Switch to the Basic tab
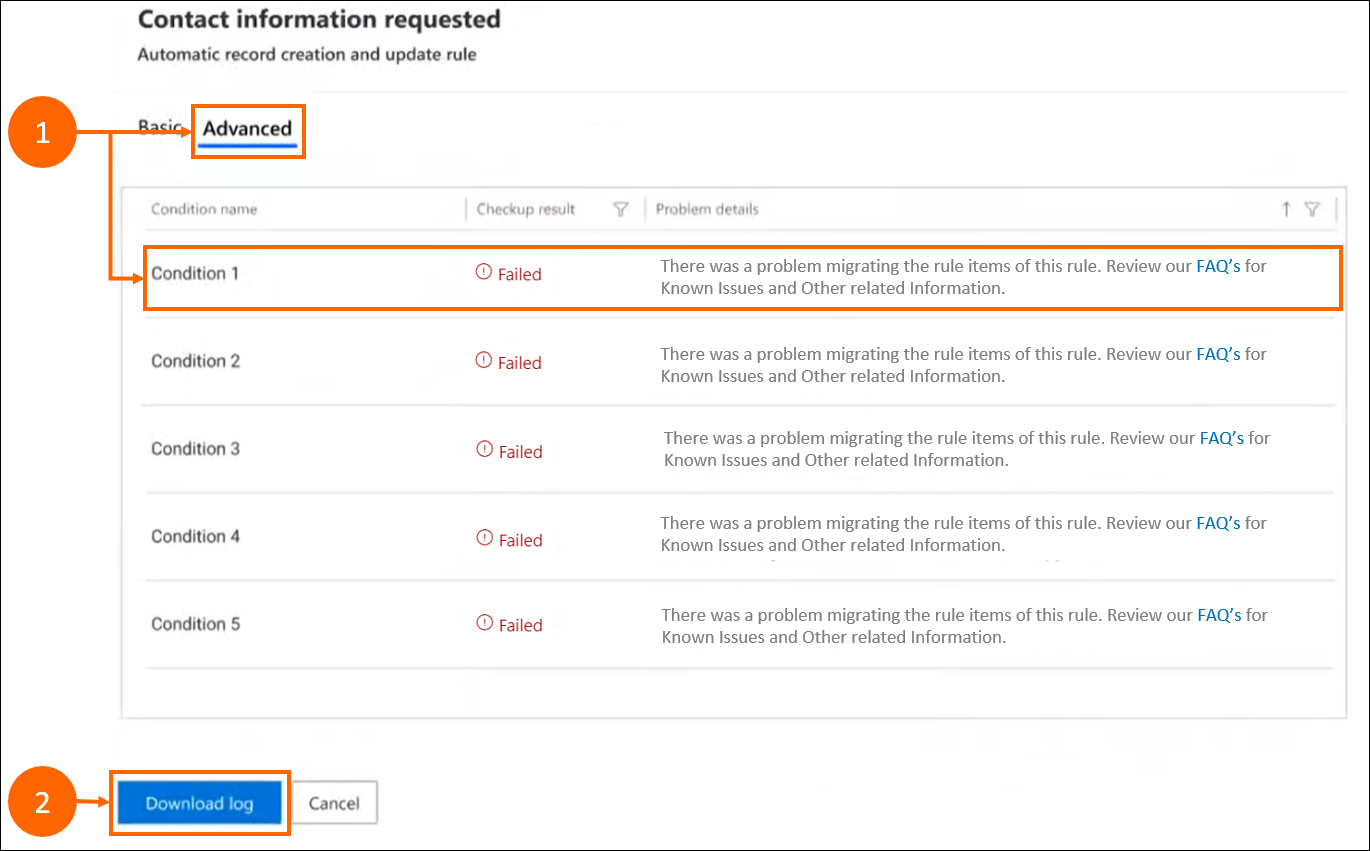Viewport: 1370px width, 851px height. pos(160,128)
